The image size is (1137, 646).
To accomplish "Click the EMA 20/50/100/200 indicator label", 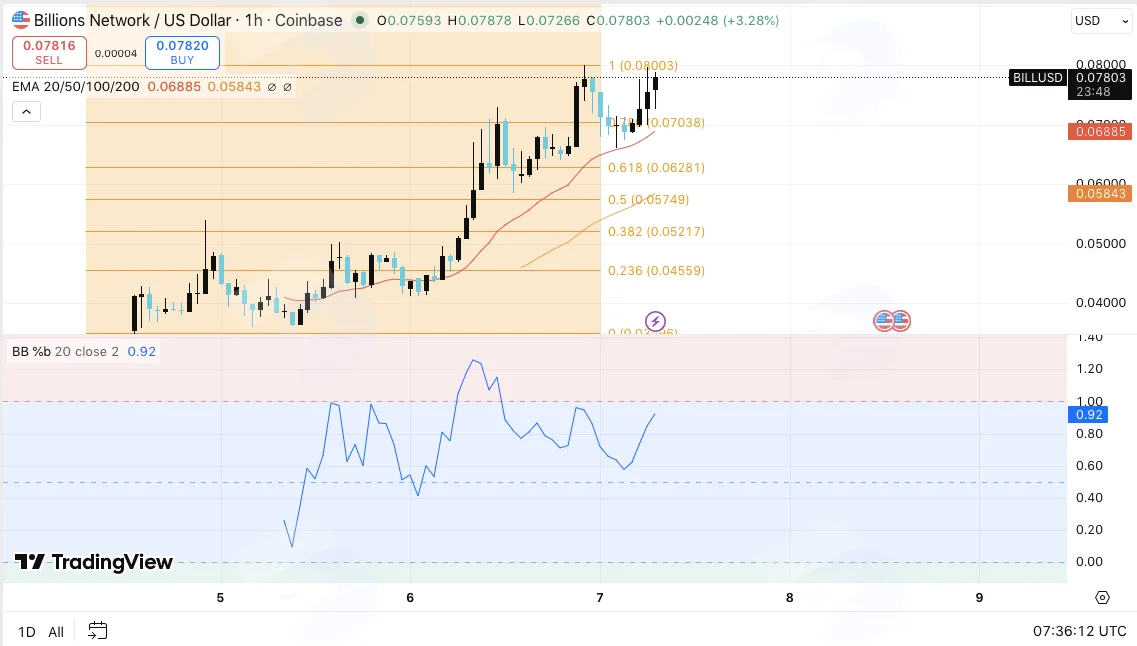I will [x=75, y=87].
